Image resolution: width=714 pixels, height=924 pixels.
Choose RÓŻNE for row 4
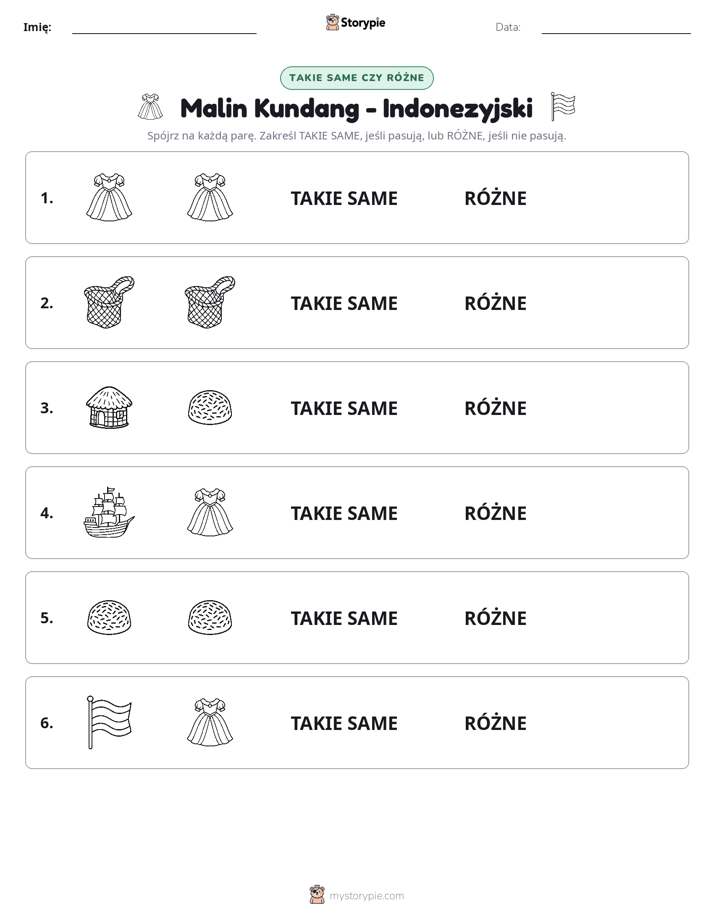pyautogui.click(x=495, y=513)
